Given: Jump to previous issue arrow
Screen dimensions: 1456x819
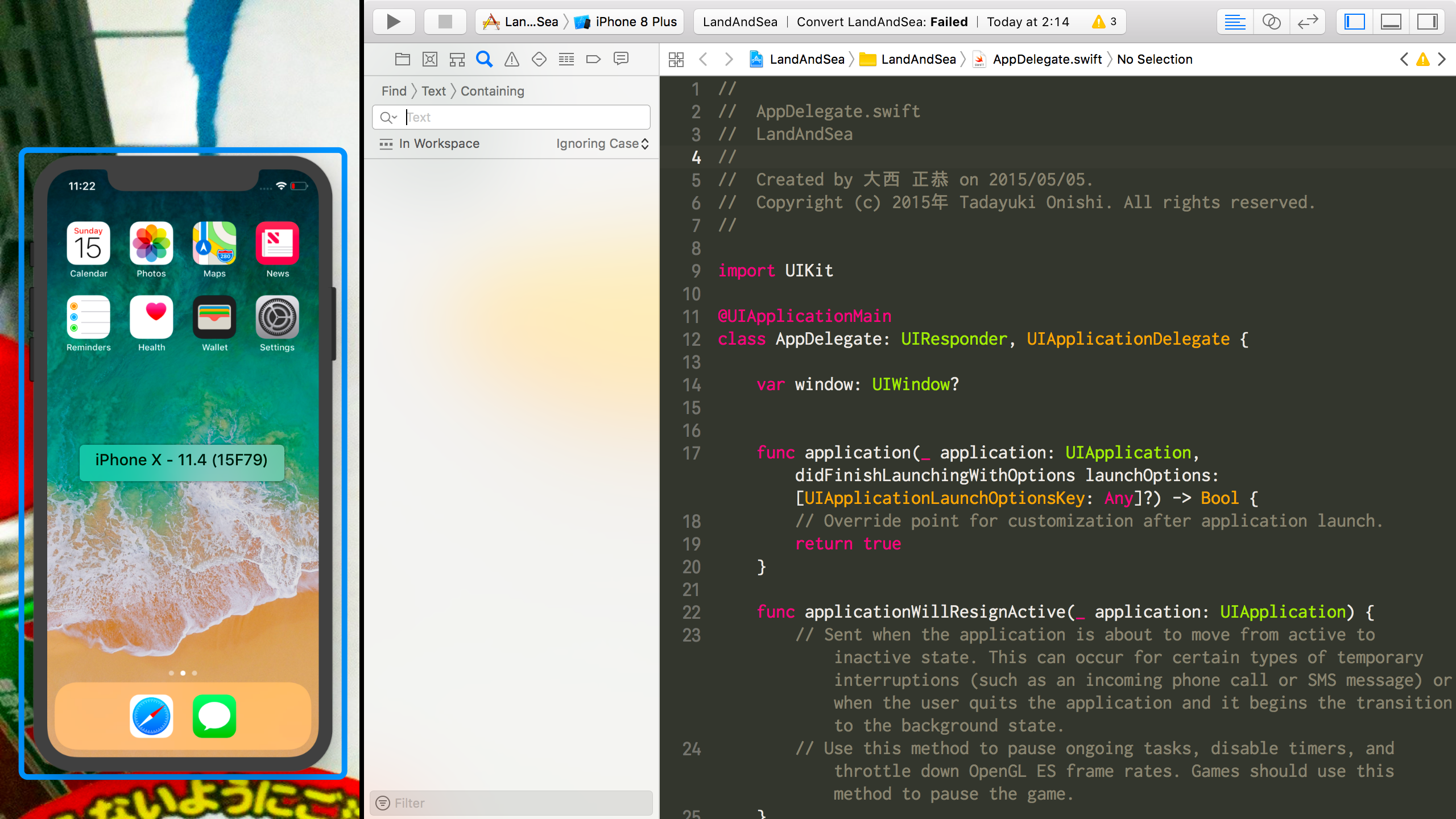Looking at the screenshot, I should click(1404, 59).
